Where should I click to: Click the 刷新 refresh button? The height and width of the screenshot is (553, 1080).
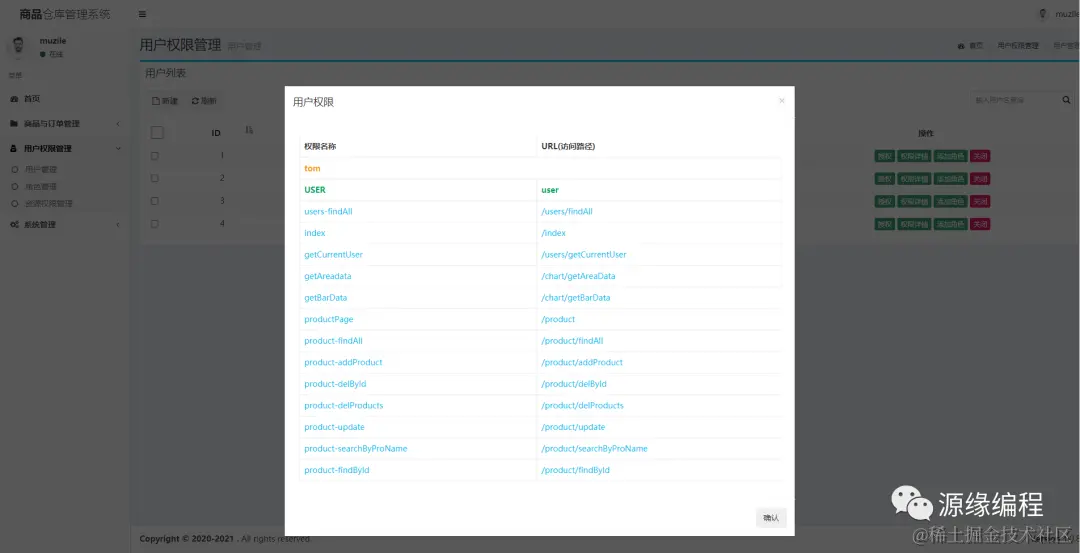click(204, 101)
